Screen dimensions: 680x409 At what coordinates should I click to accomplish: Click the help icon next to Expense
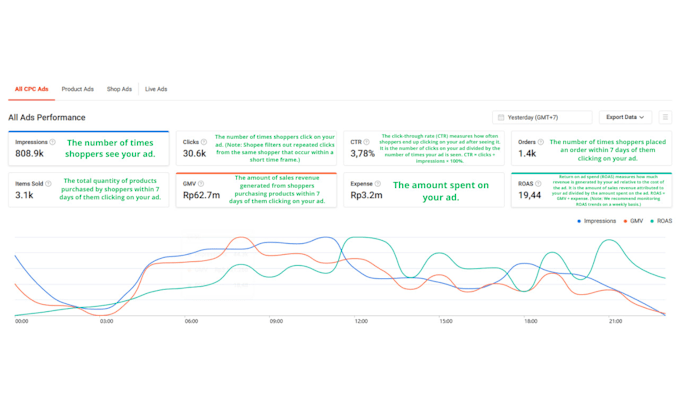[378, 184]
